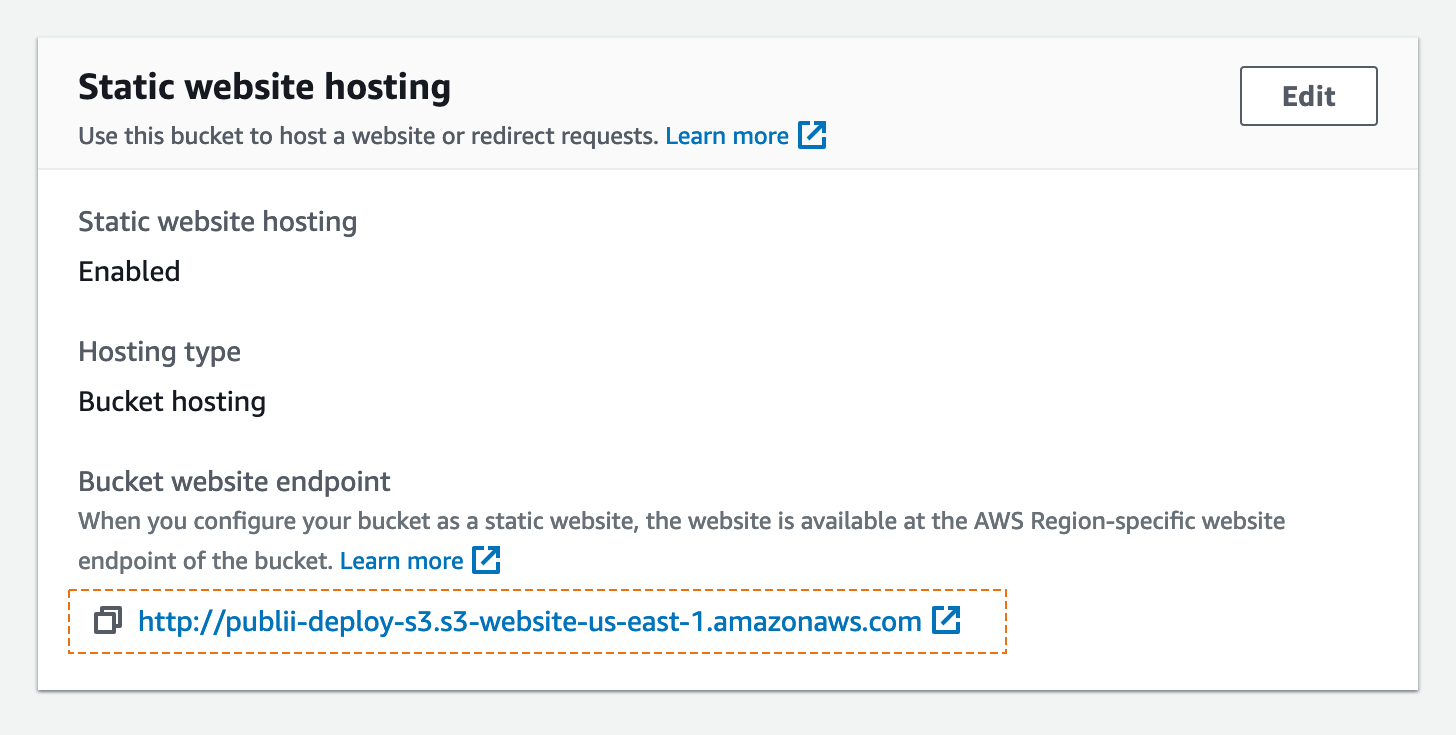Open the publii-deploy-s3 website endpoint URL
Viewport: 1456px width, 735px height.
[x=528, y=620]
